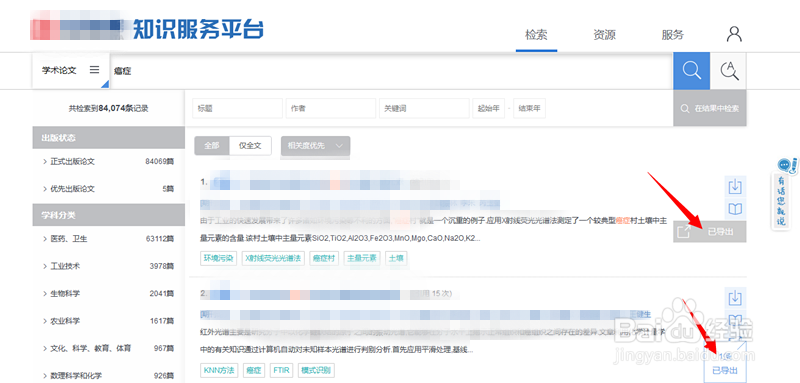Viewport: 800px width, 383px height.
Task: Focus the main search box containing 癌症
Action: click(391, 71)
